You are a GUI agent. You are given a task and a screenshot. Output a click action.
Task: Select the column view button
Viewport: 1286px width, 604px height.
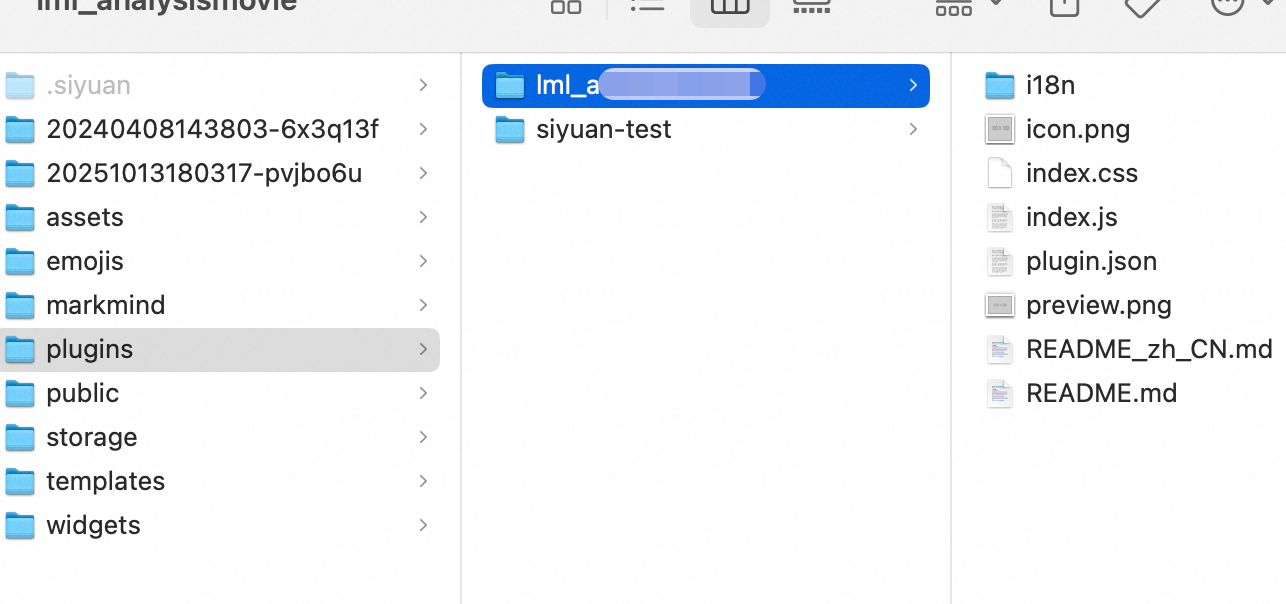point(730,7)
